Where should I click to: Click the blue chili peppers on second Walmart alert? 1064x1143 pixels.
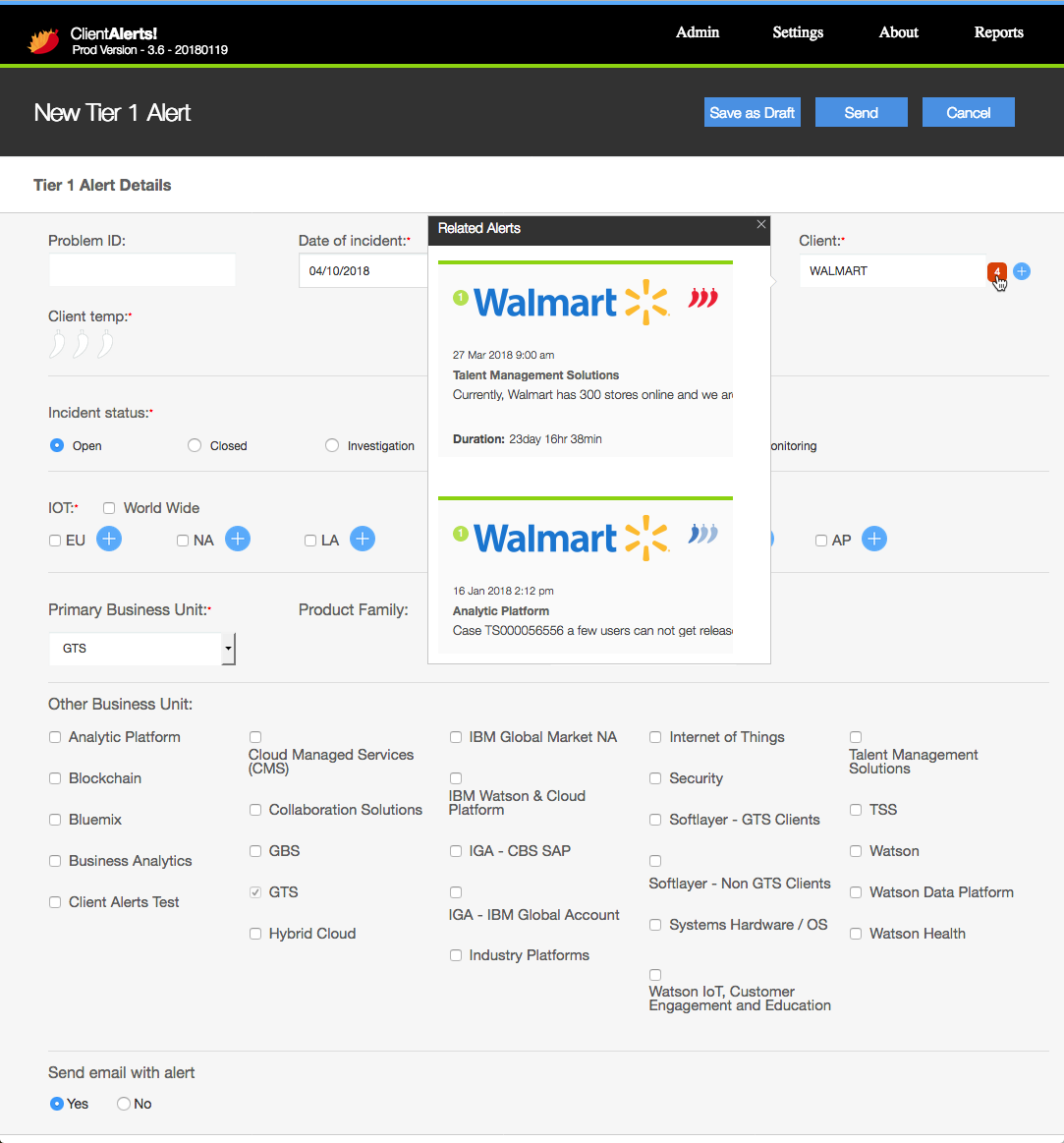coord(703,534)
